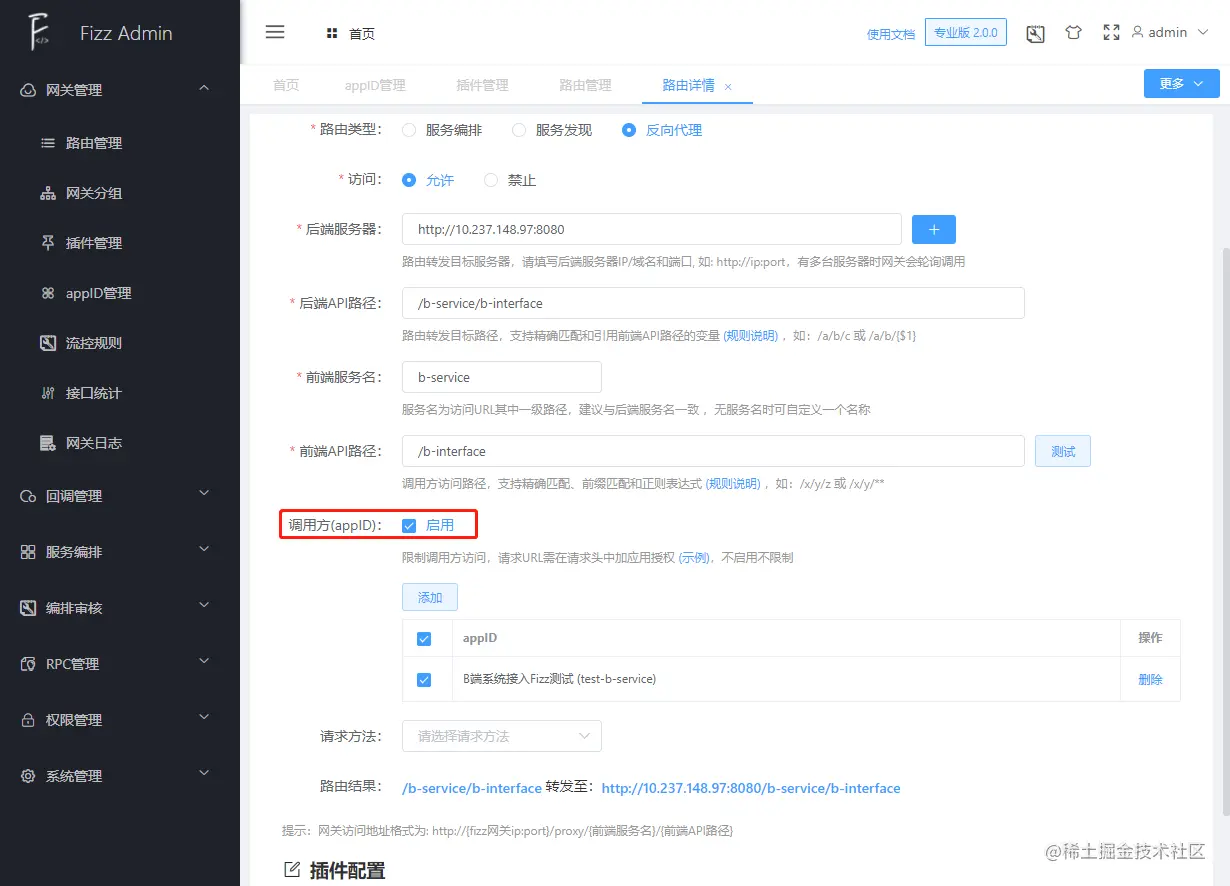Click the 测试 button beside 前端API路径
The image size is (1230, 886).
[1062, 451]
